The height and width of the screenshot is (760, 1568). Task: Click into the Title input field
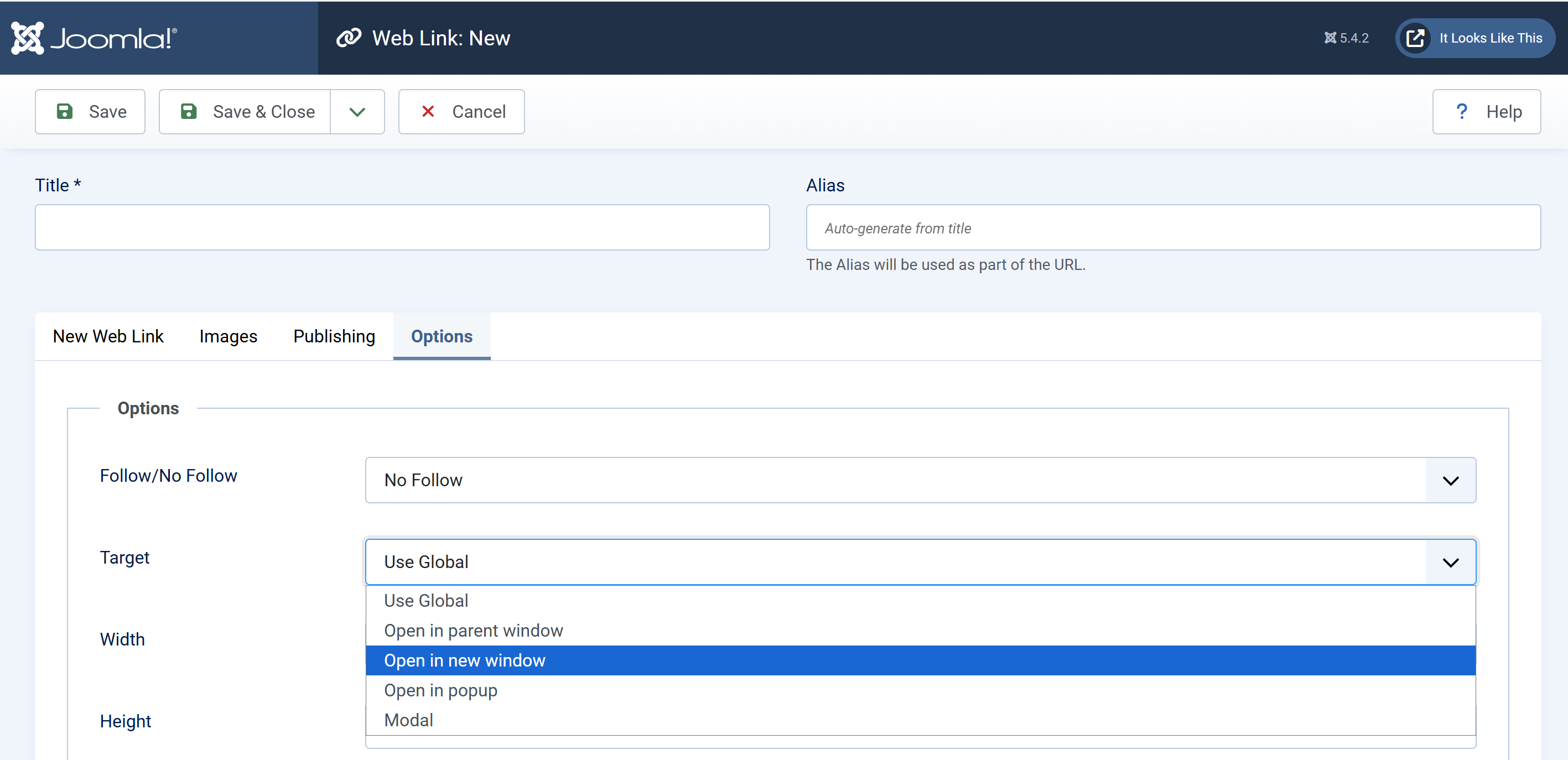point(402,227)
